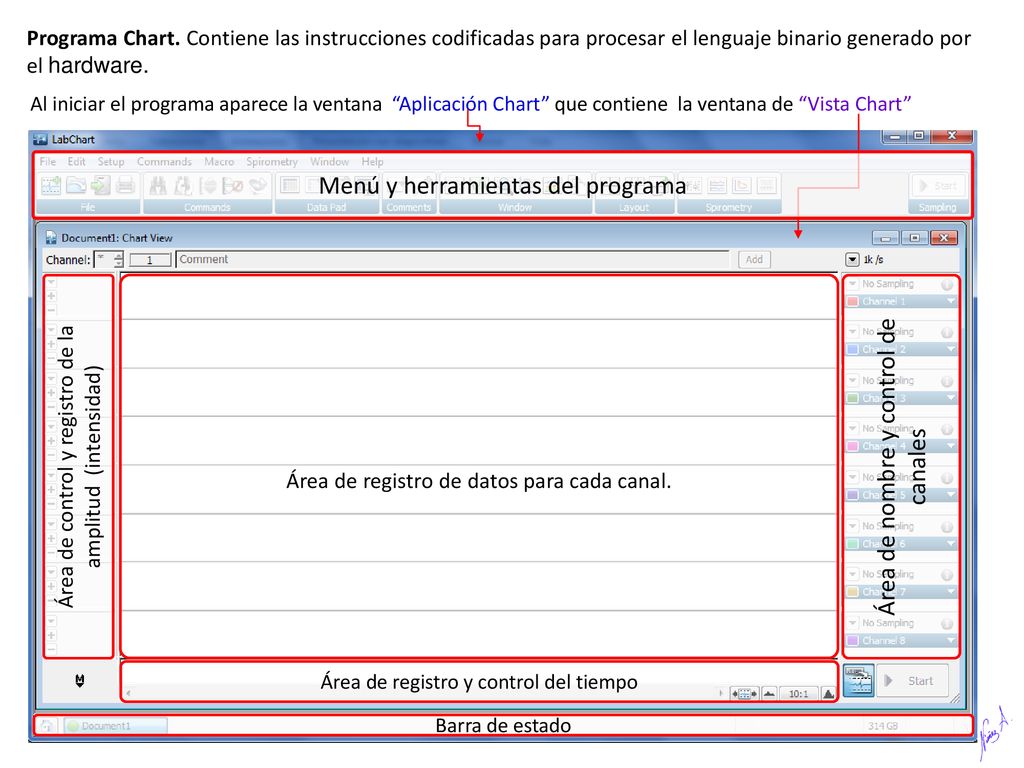Screen dimensions: 1024x768
Task: Click the red Channel 1 color swatch
Action: click(x=853, y=302)
